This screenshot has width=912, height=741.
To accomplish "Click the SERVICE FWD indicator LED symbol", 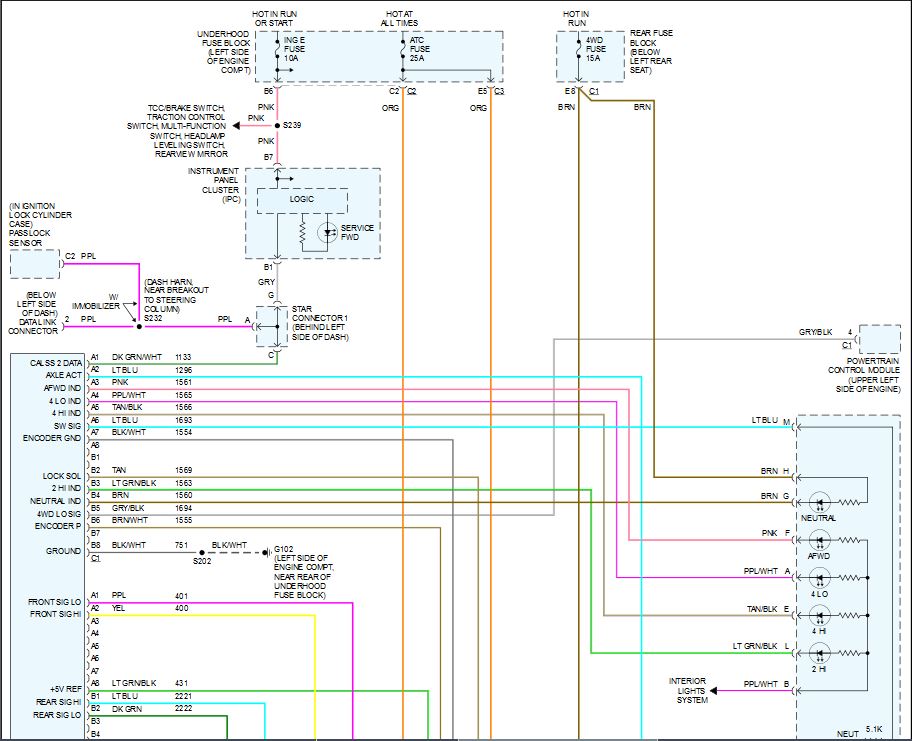I will tap(327, 233).
